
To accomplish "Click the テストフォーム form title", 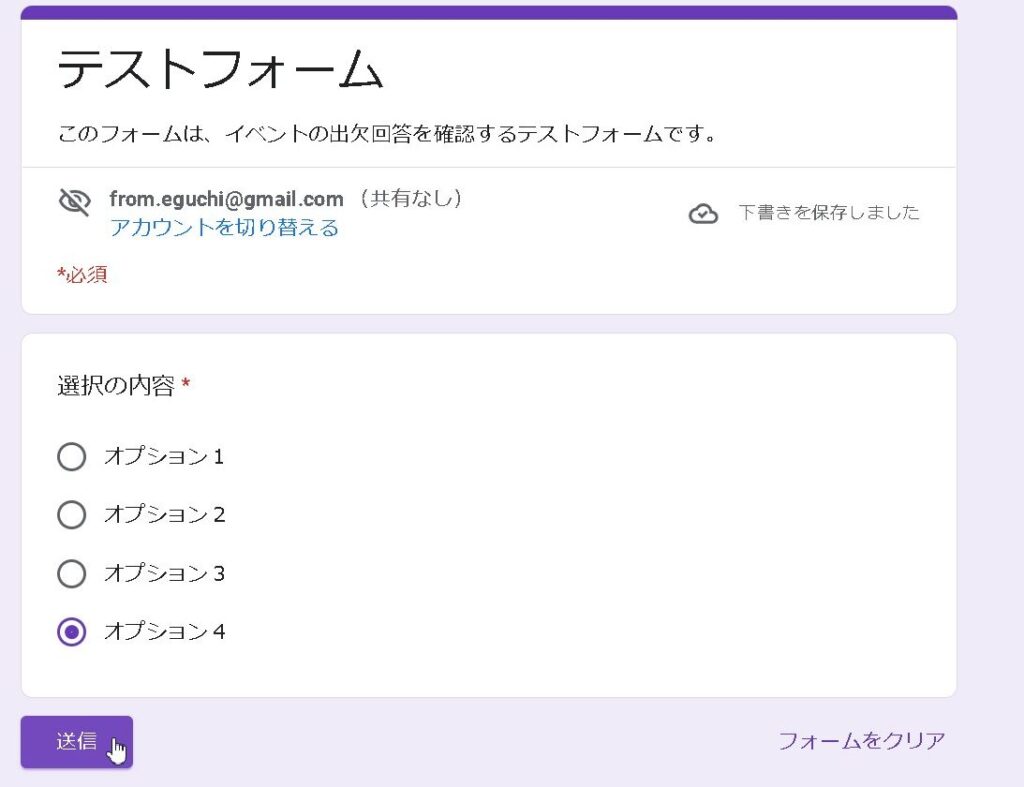I will [x=220, y=71].
